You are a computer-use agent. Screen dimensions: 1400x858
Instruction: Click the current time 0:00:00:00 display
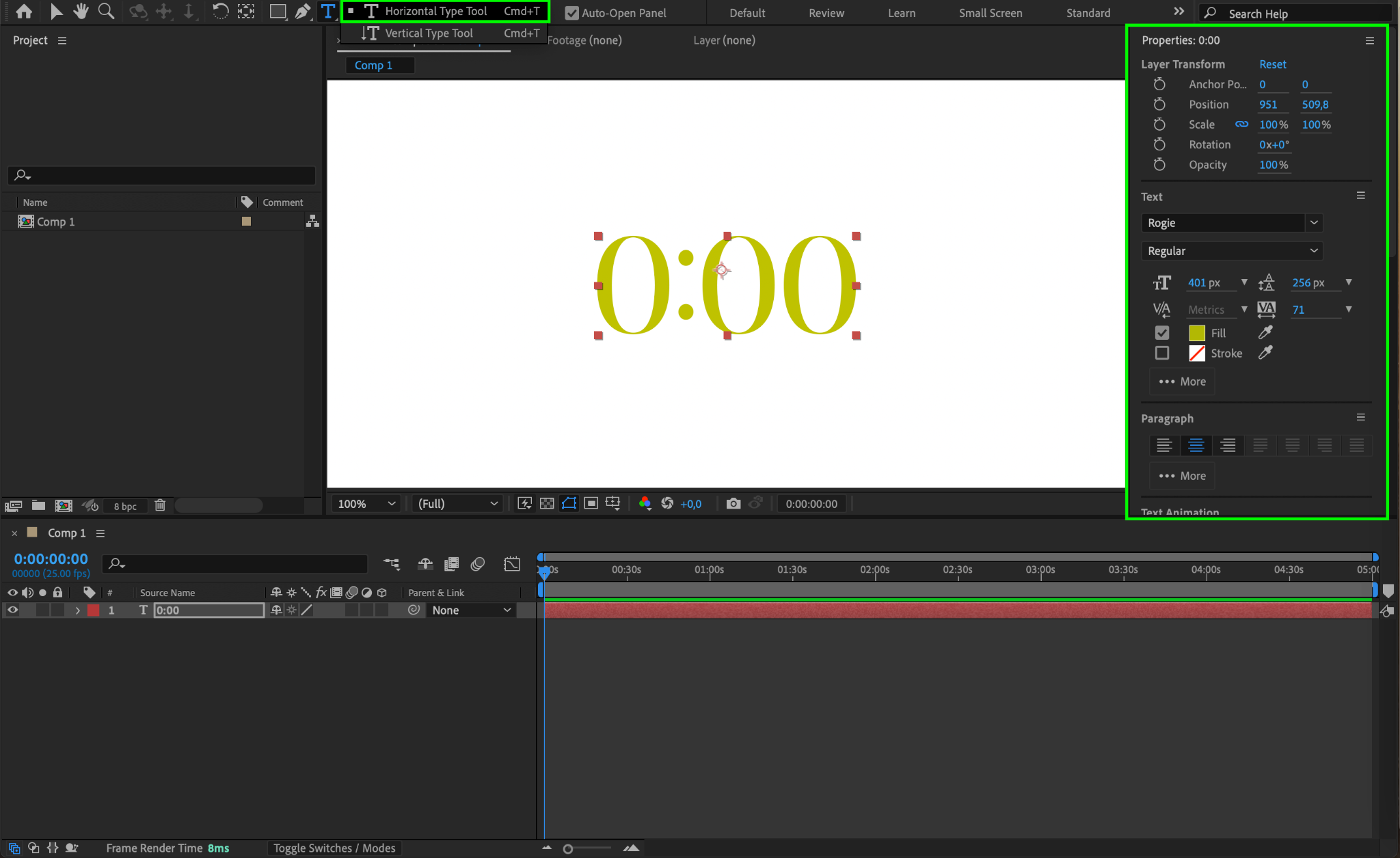pos(51,559)
